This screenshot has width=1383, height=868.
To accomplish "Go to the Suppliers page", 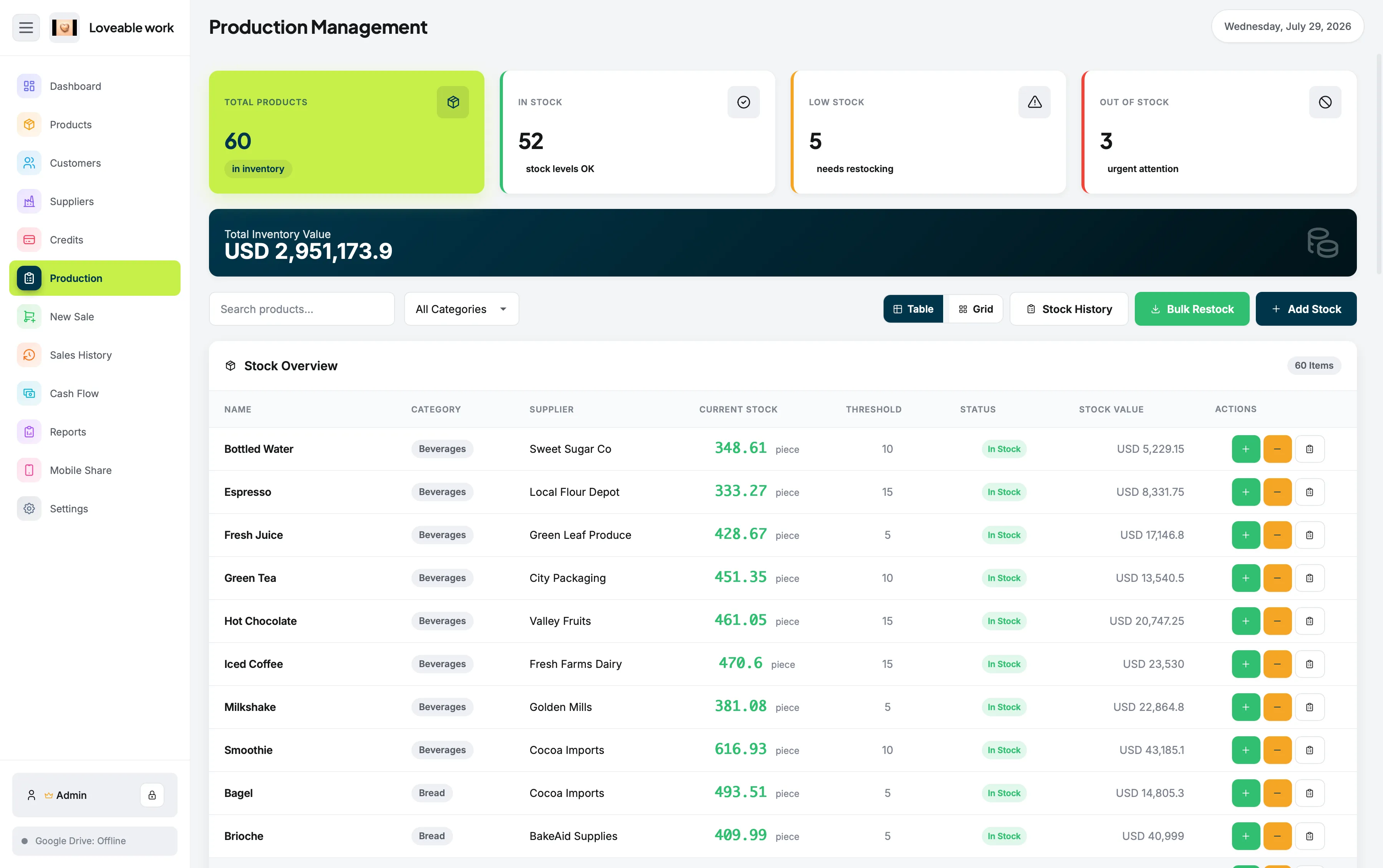I will 95,202.
